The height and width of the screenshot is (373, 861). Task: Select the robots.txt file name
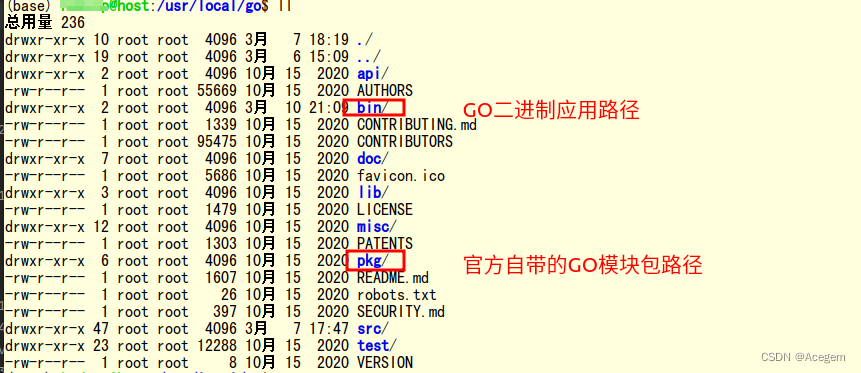(x=396, y=295)
